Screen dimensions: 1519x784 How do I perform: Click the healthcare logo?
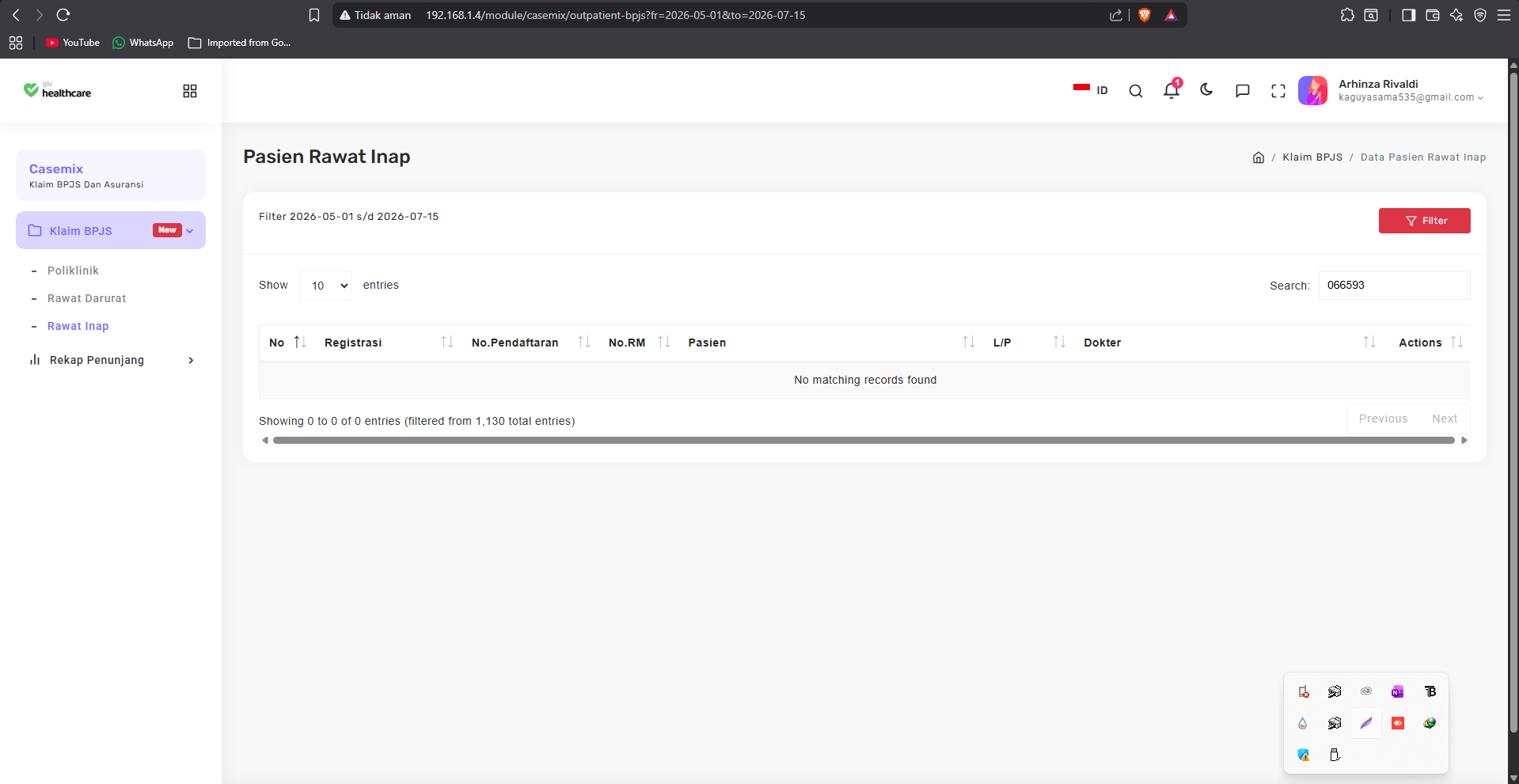coord(57,90)
